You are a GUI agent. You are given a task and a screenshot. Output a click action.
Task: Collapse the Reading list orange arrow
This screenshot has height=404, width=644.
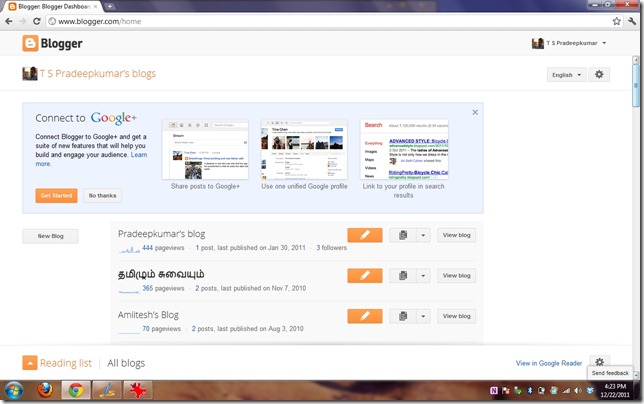point(30,363)
